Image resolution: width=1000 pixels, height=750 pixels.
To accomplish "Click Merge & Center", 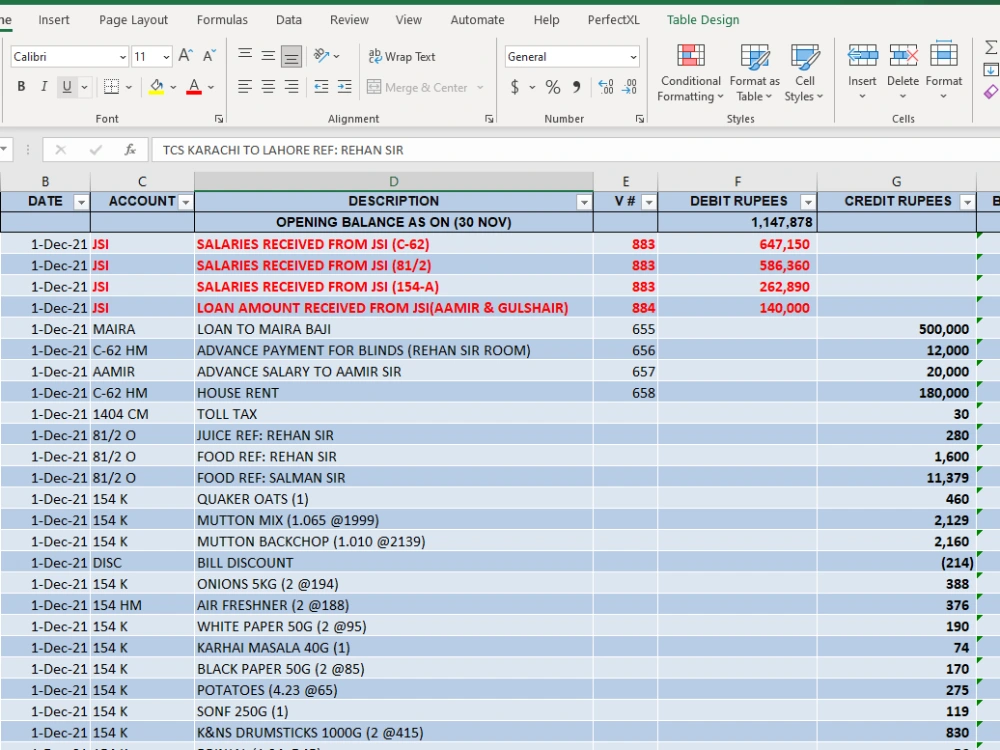I will [x=418, y=87].
